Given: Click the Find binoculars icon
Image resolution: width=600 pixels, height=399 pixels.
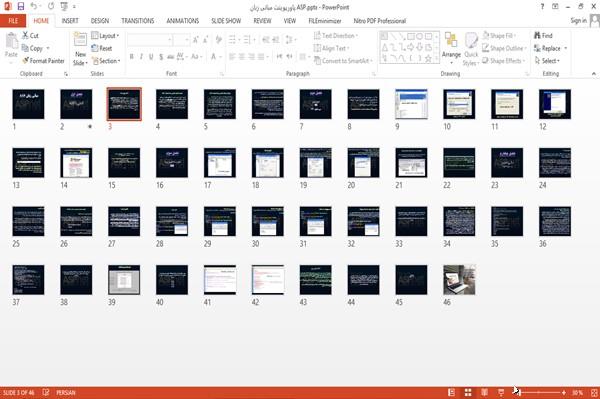Looking at the screenshot, I should (x=537, y=35).
